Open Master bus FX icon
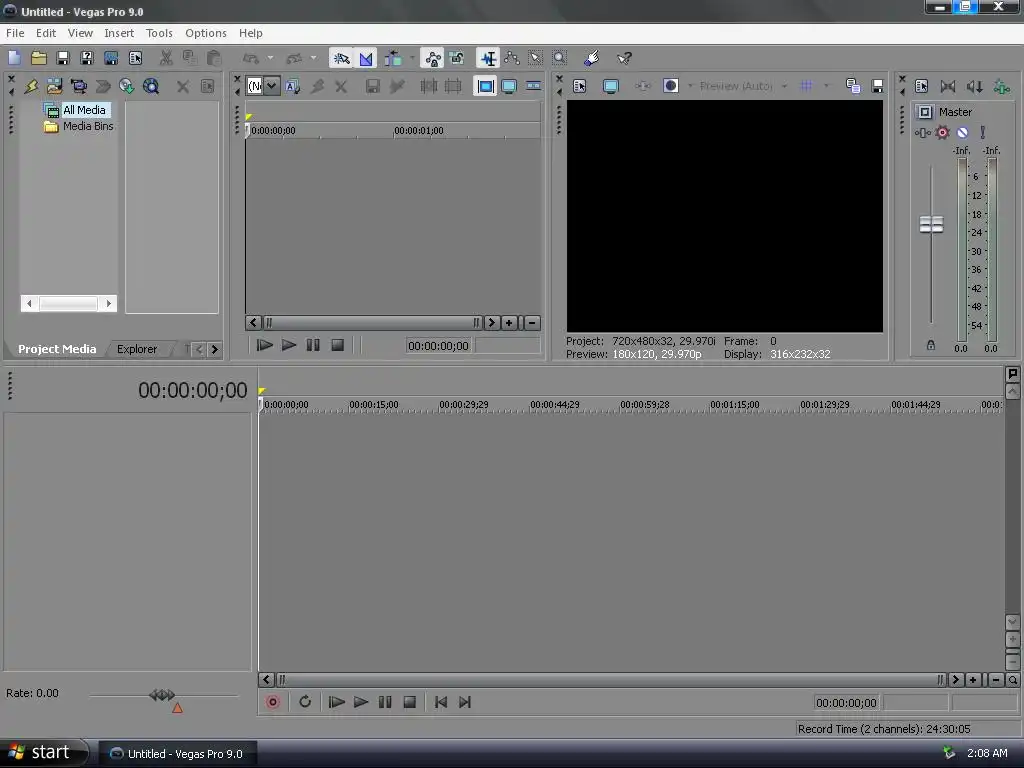1024x768 pixels. [922, 133]
